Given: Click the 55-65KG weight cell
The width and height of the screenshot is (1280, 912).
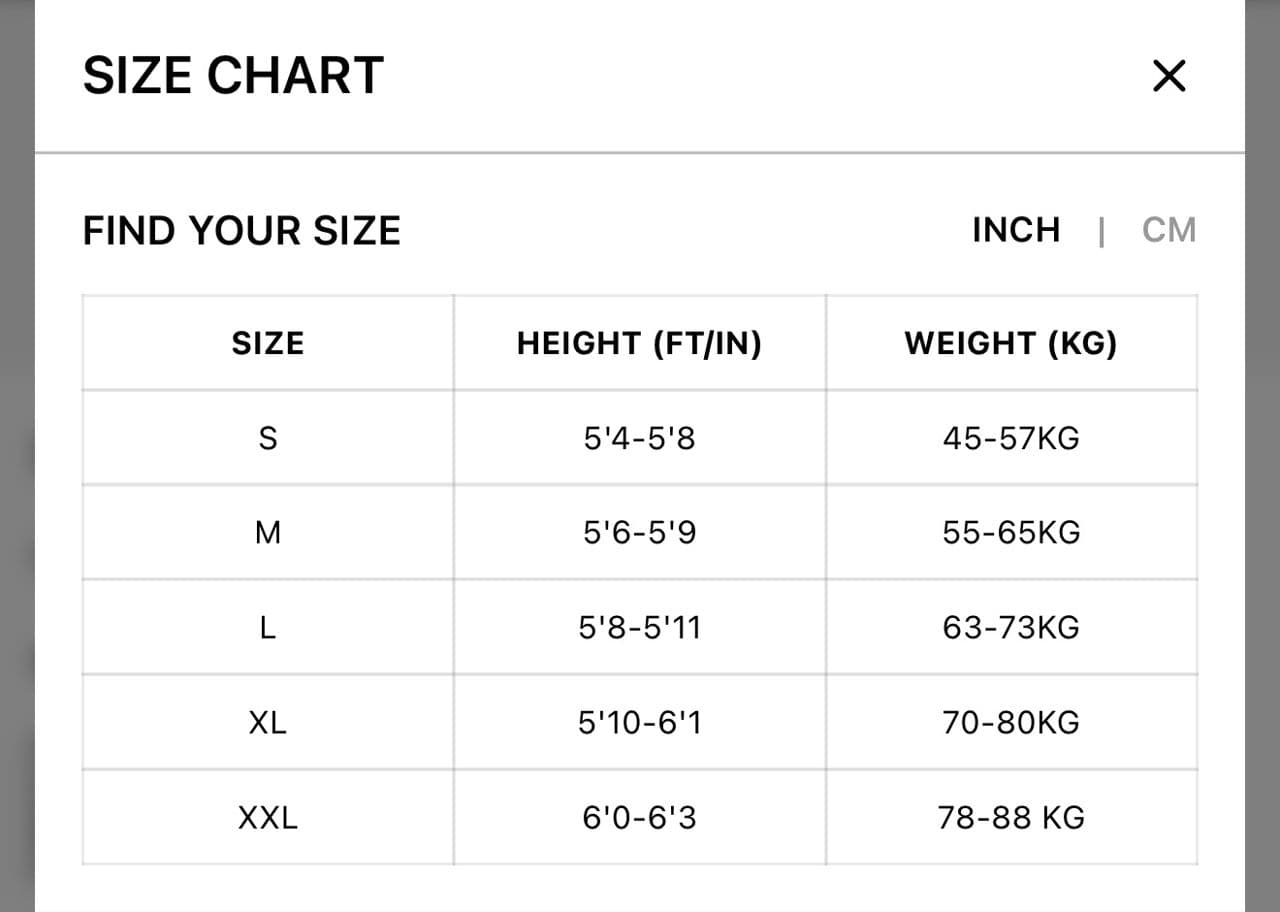Looking at the screenshot, I should pyautogui.click(x=1011, y=532).
